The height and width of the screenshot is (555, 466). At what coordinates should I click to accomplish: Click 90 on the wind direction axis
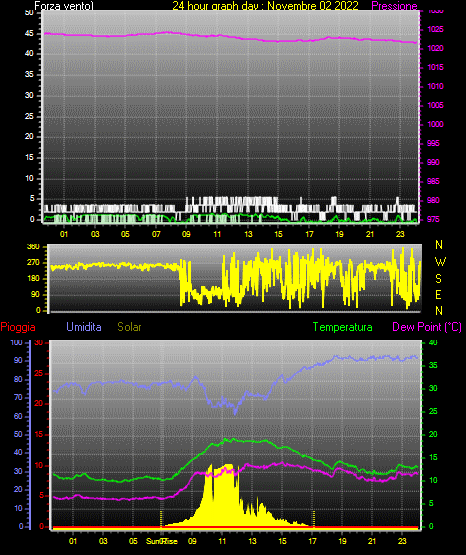pos(35,294)
